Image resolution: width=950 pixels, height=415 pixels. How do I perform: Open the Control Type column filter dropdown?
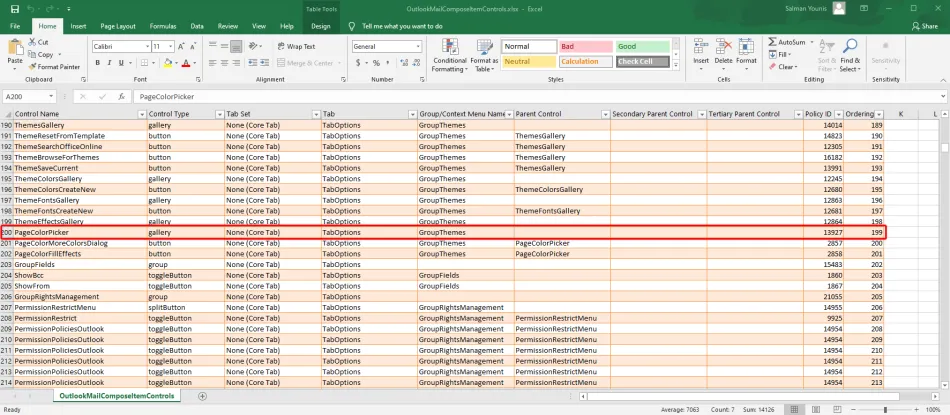pos(217,115)
